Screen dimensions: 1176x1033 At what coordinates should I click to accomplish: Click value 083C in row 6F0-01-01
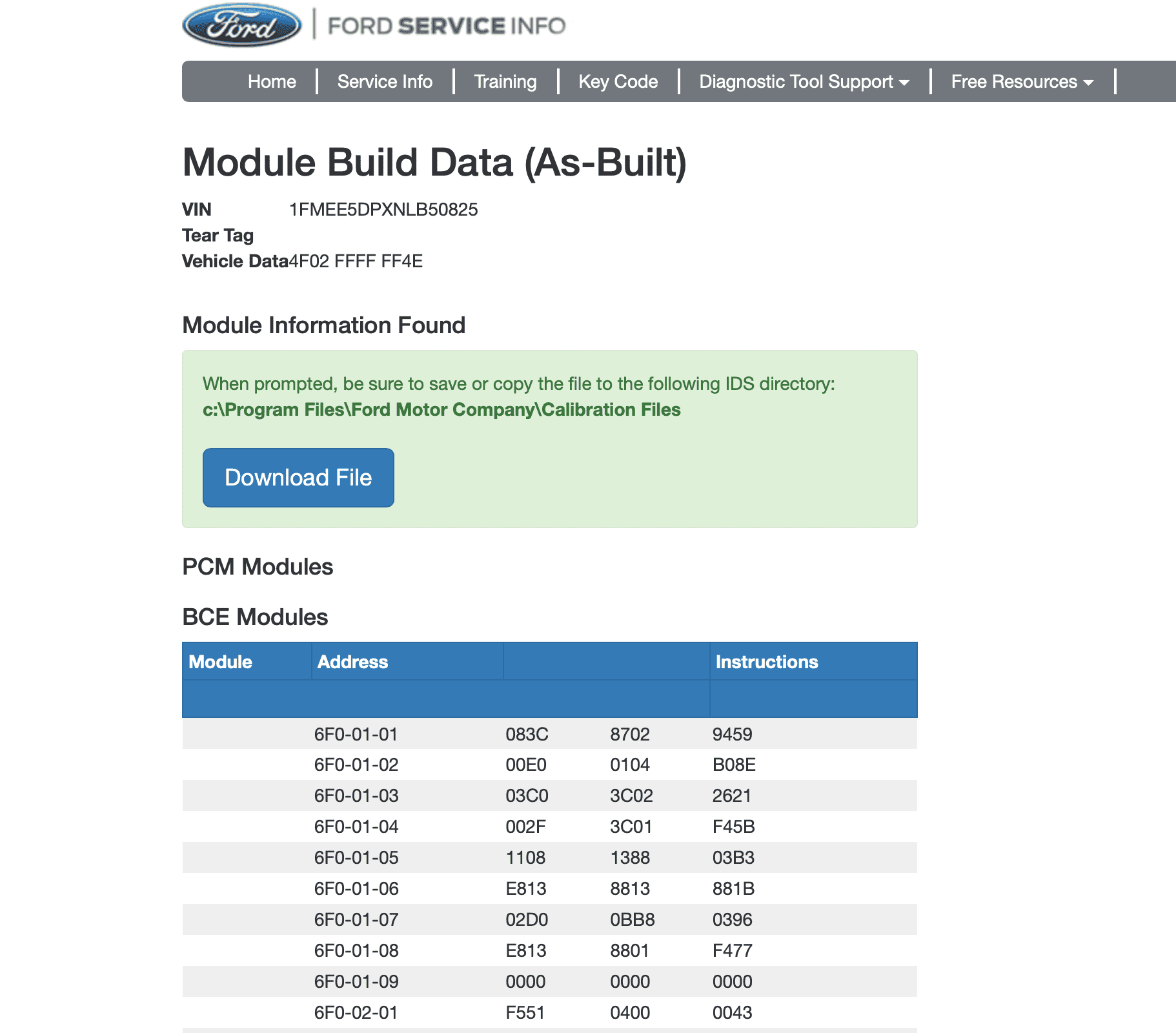527,734
